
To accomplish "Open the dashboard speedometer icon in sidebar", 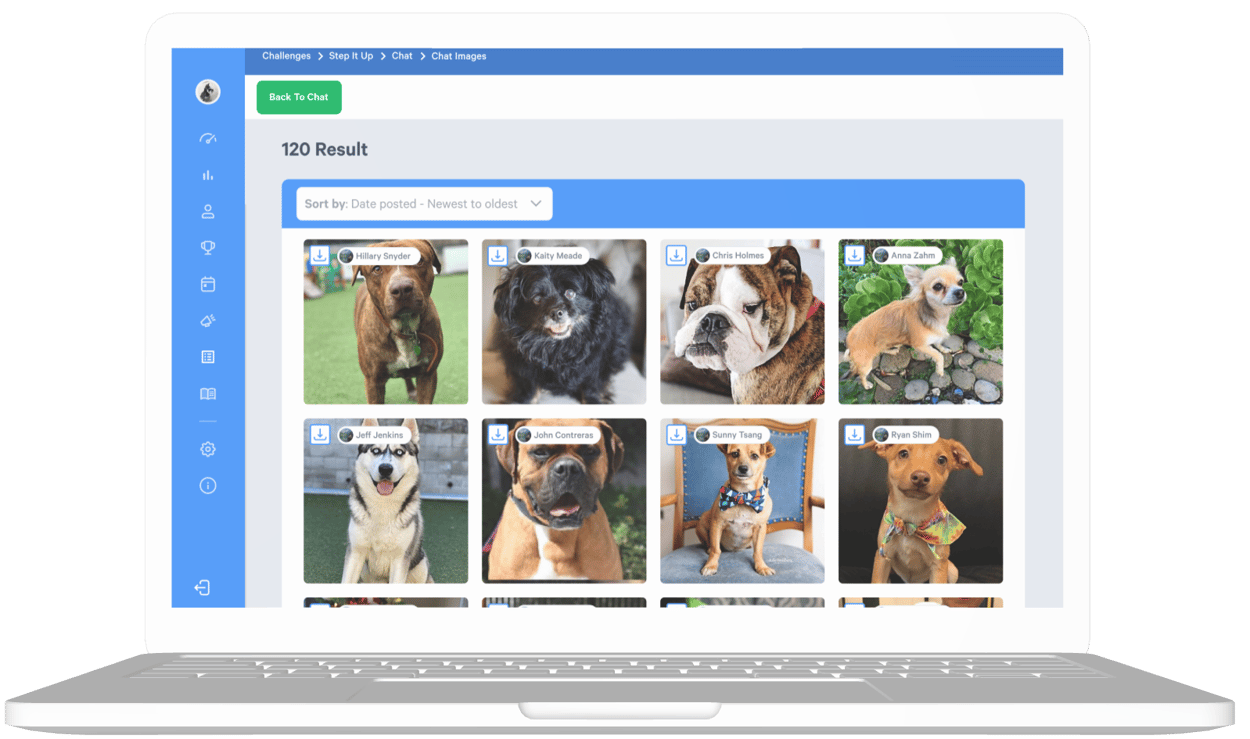I will tap(208, 139).
